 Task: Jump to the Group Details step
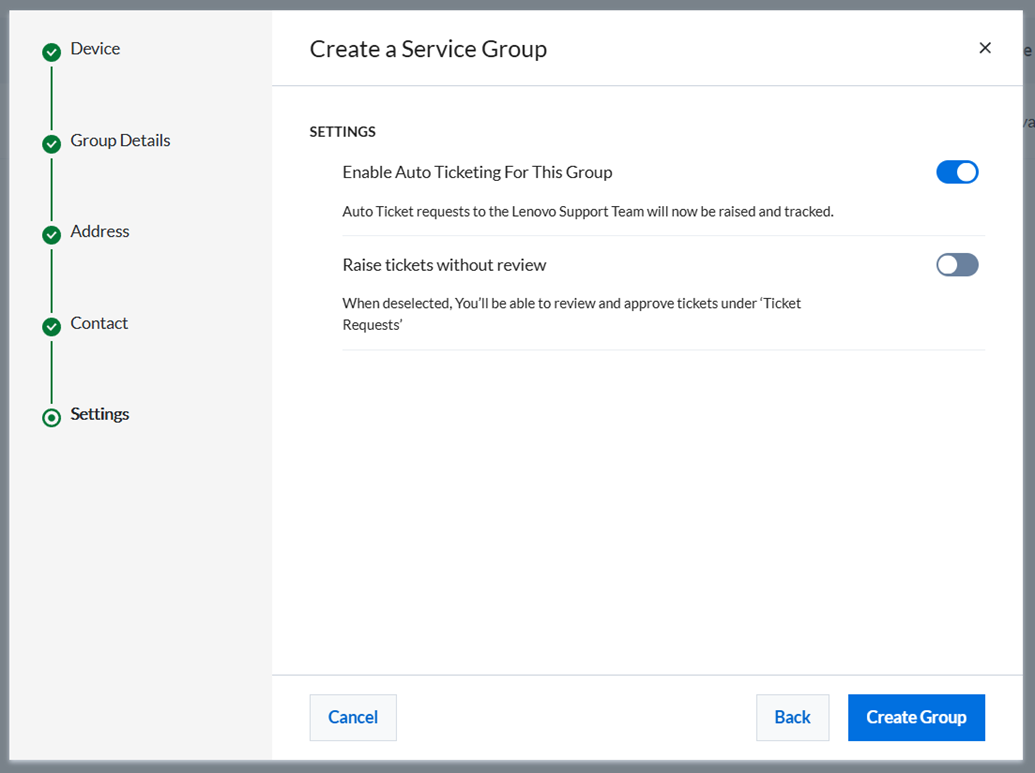[120, 141]
